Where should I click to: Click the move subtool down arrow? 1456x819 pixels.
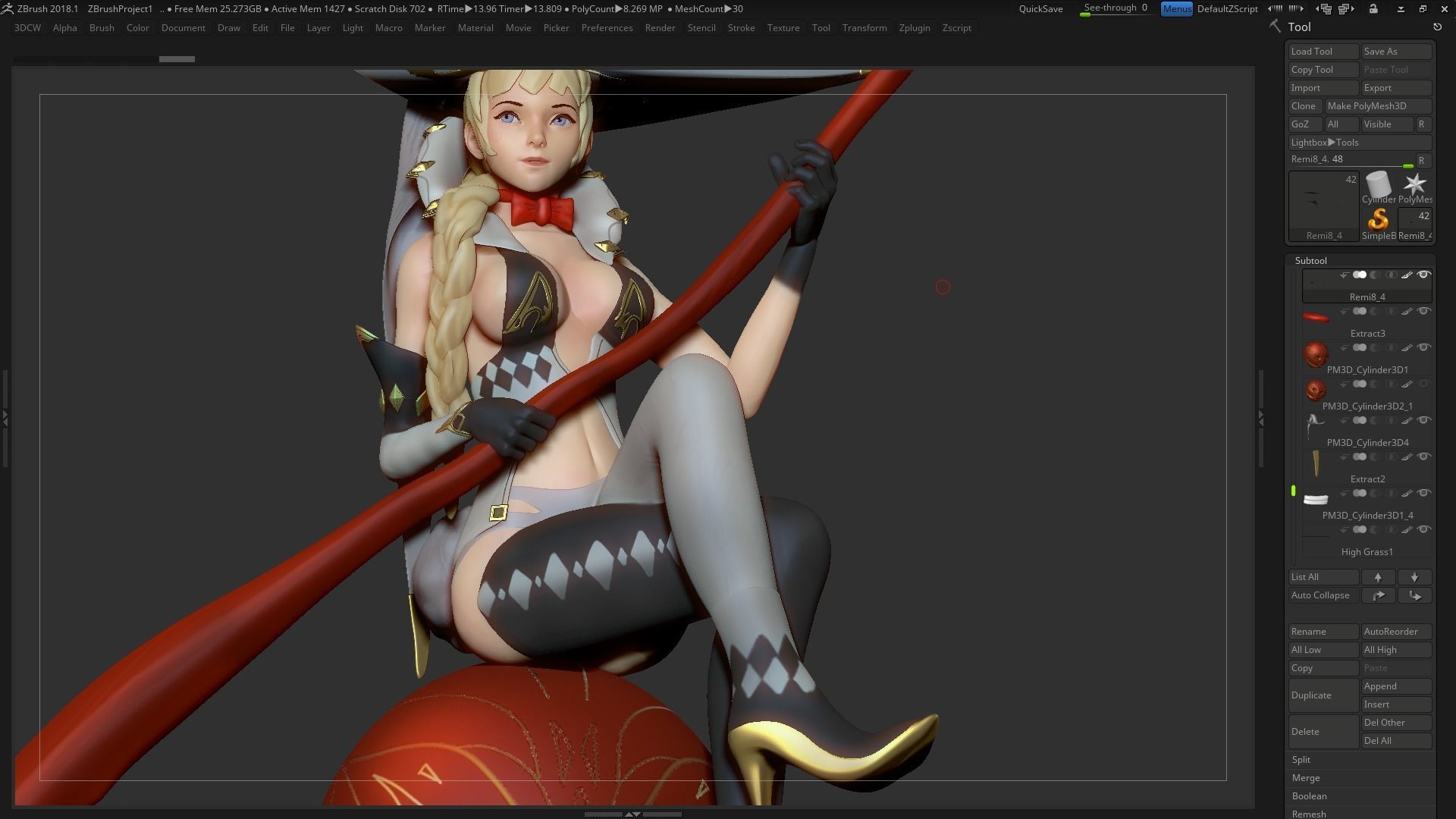(x=1414, y=577)
